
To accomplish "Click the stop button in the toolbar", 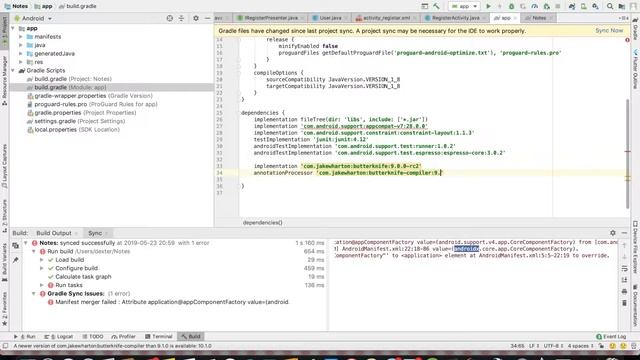I will tap(558, 6).
